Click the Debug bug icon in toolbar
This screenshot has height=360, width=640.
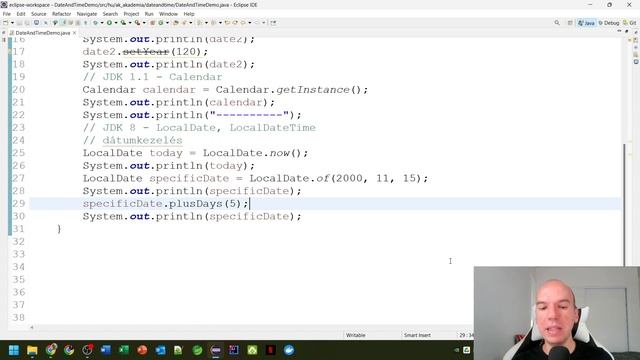coord(96,23)
